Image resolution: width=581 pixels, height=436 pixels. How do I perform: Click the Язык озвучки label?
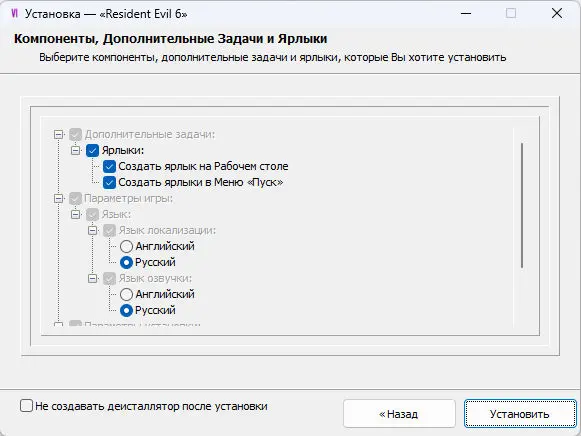(155, 279)
